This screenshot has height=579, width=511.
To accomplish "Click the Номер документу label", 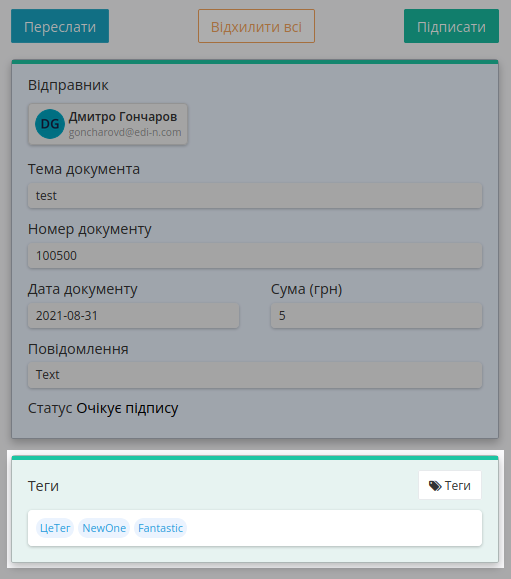I will pos(90,229).
